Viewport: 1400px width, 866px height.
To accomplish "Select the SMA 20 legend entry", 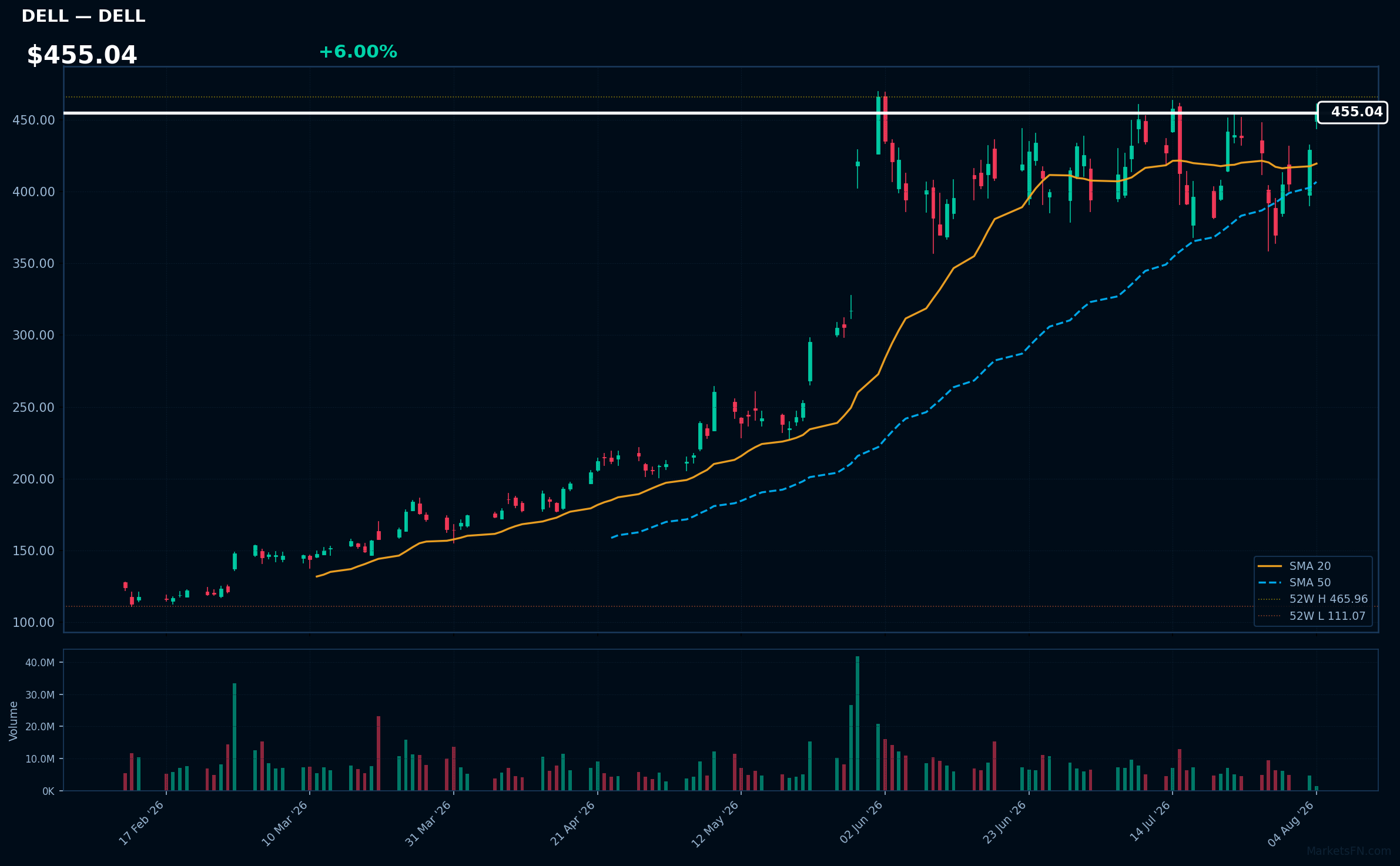I will click(1294, 566).
